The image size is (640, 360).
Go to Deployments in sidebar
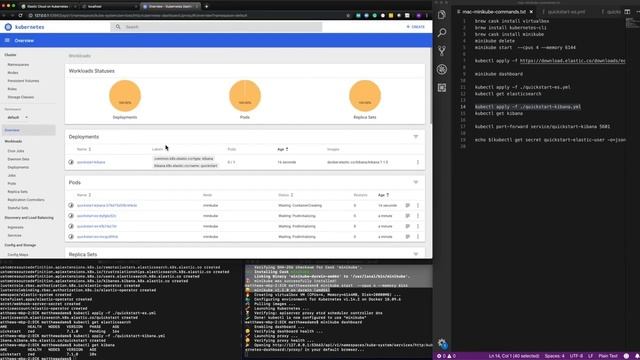(18, 167)
